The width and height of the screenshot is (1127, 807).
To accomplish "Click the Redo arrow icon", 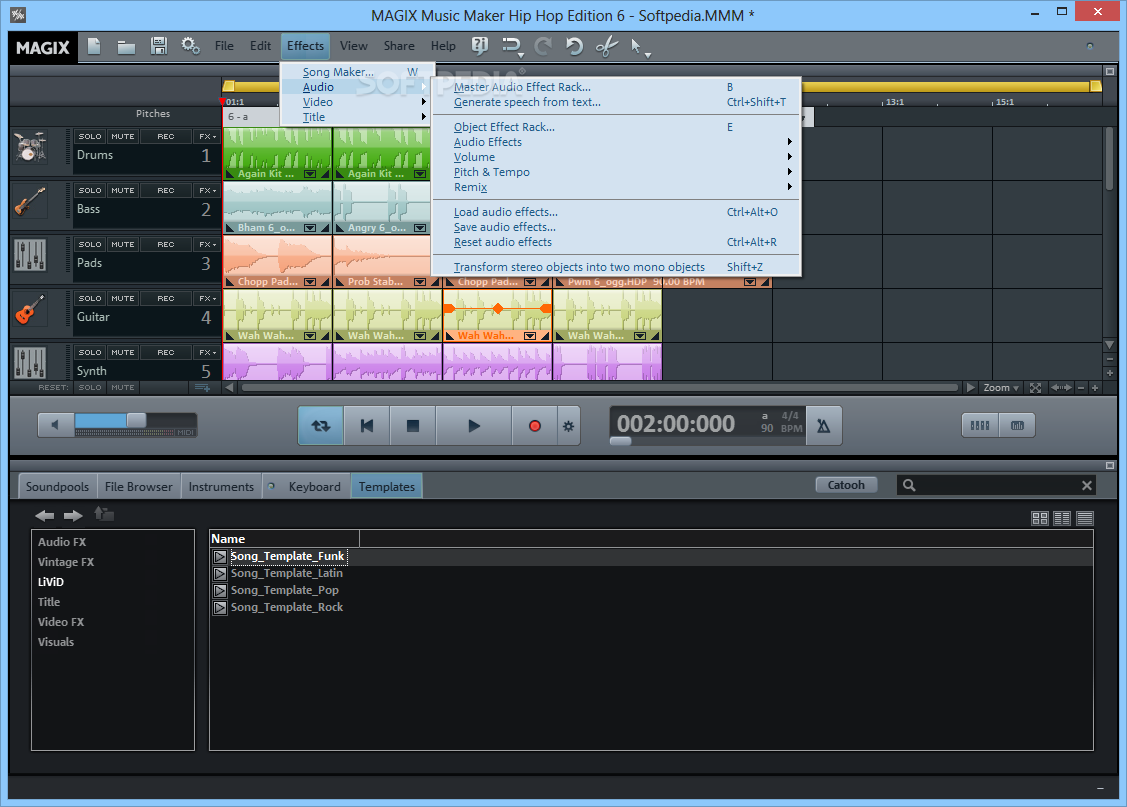I will tap(543, 46).
